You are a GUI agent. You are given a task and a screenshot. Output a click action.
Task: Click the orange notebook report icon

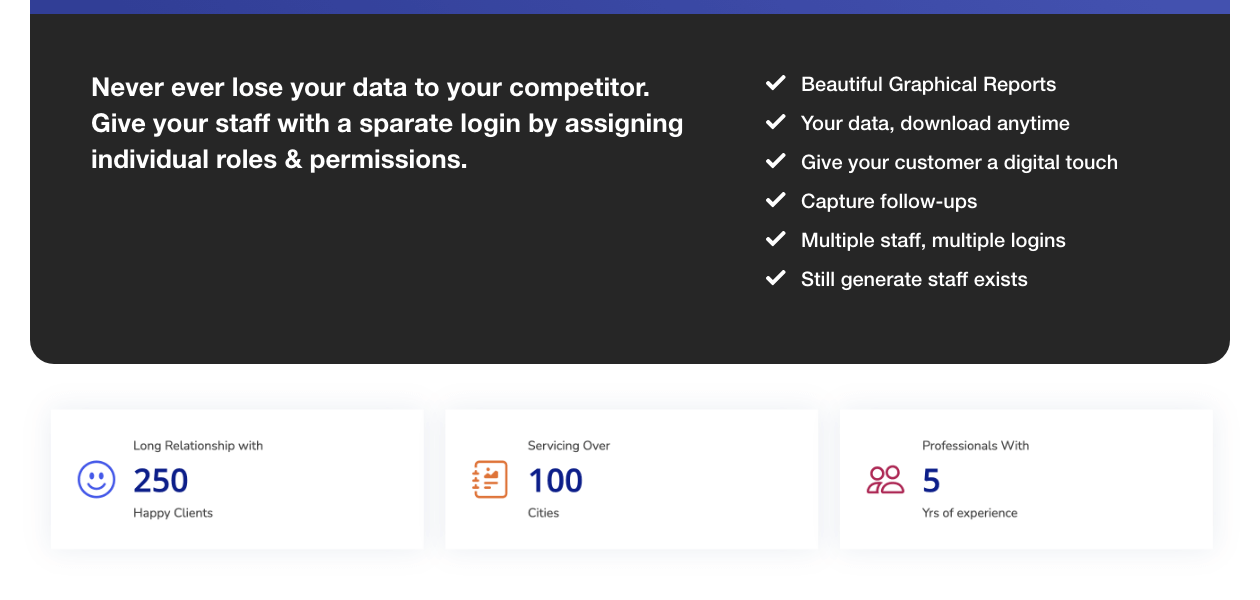490,479
